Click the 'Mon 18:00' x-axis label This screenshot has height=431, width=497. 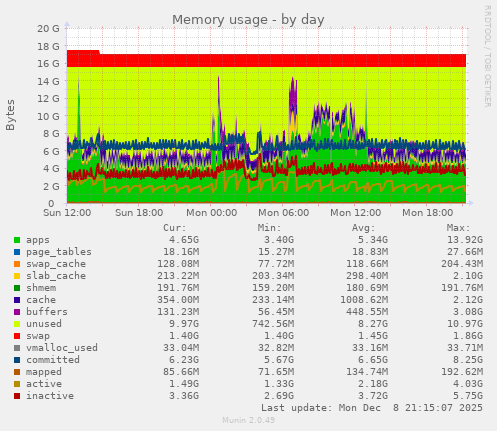click(428, 213)
